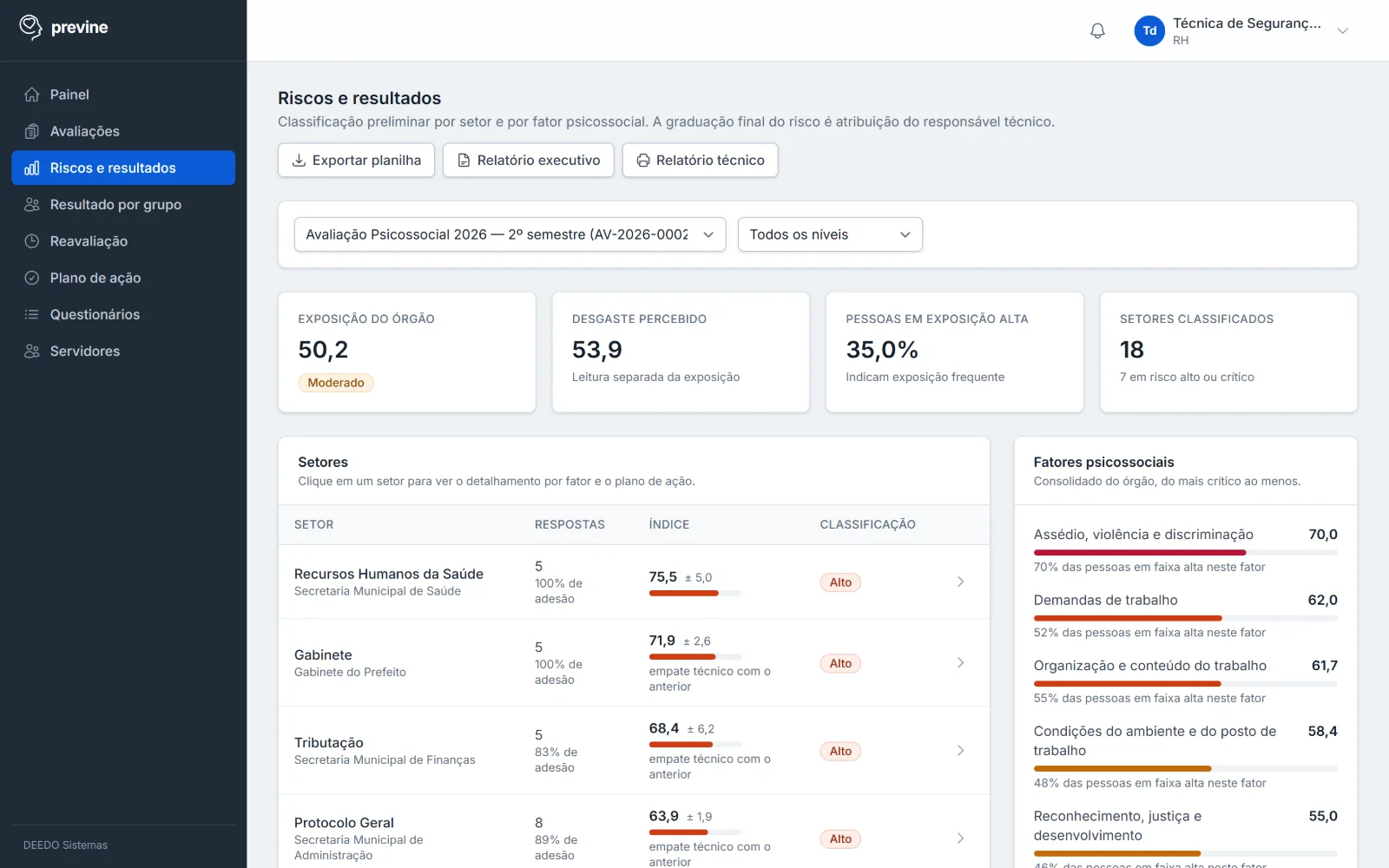This screenshot has height=868, width=1389.
Task: Open notifications bell
Action: pyautogui.click(x=1097, y=31)
